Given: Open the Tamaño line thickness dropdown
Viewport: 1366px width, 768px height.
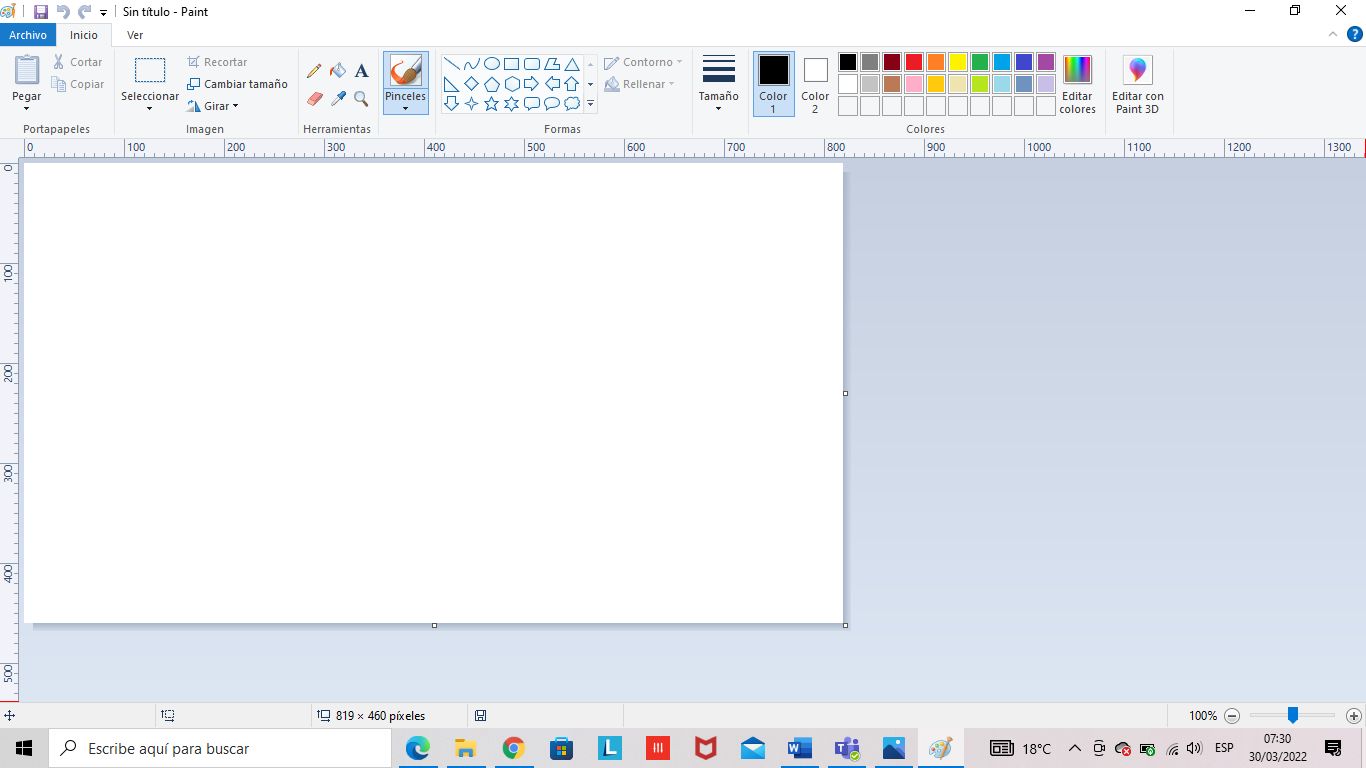Looking at the screenshot, I should tap(717, 85).
